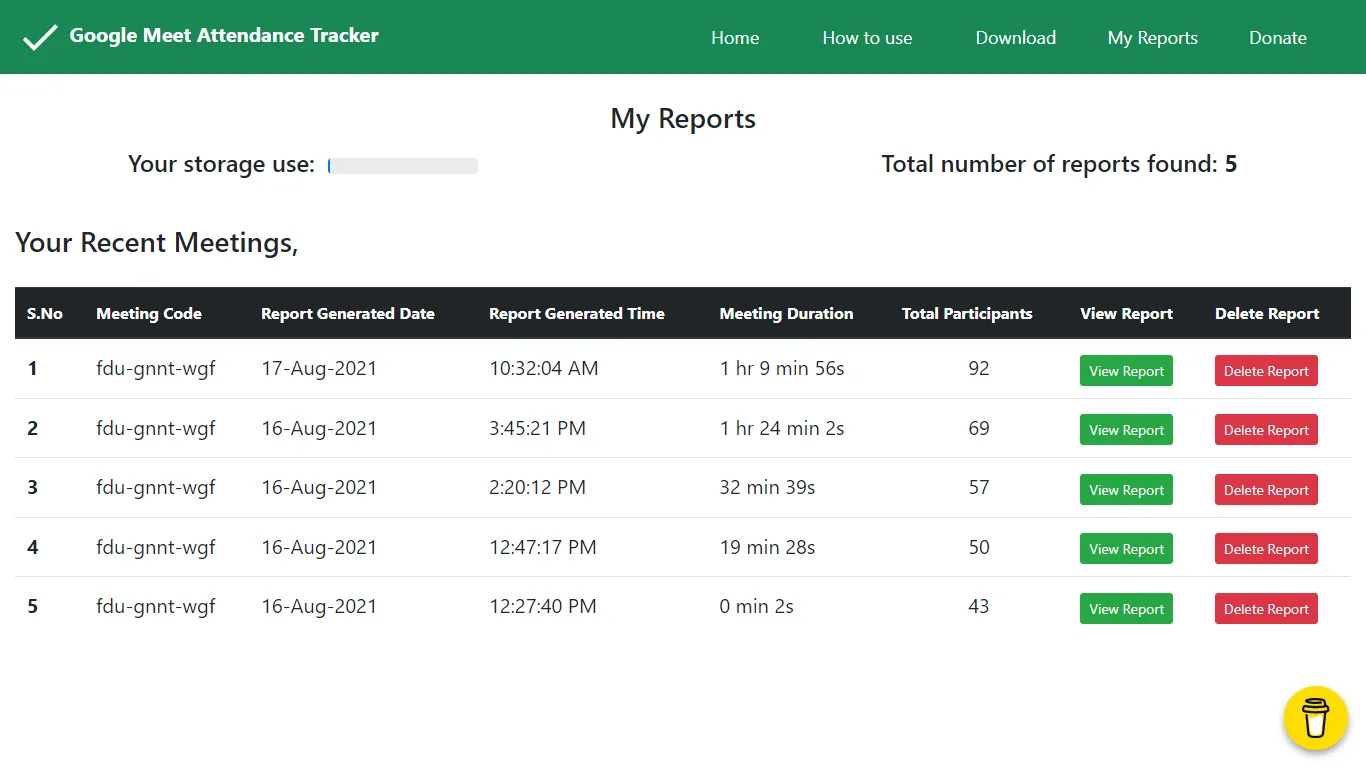Delete the last report with 43 participants
Image resolution: width=1366 pixels, height=768 pixels.
point(1266,608)
